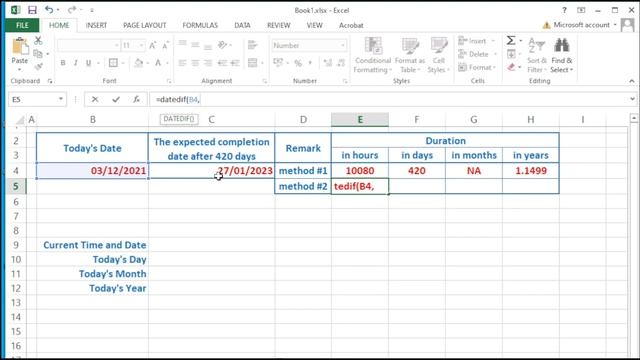Screen dimensions: 640x360
Task: Click the DATEDIF() function tooltip
Action: coord(179,119)
